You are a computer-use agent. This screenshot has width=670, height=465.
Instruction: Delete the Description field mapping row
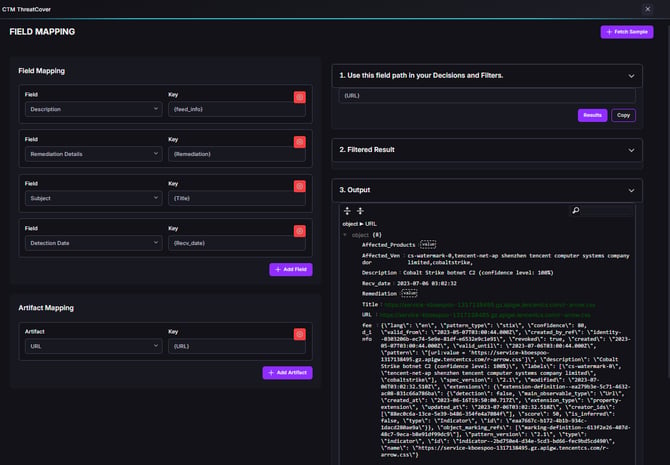pyautogui.click(x=300, y=97)
